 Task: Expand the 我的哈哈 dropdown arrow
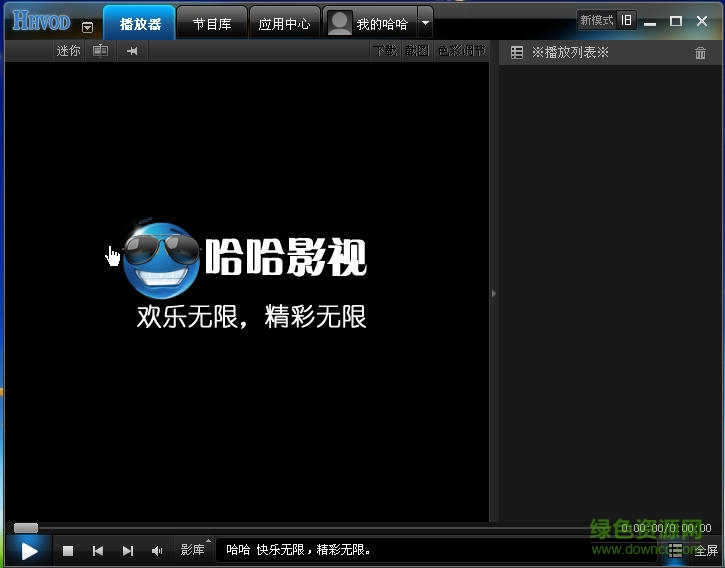pyautogui.click(x=426, y=22)
